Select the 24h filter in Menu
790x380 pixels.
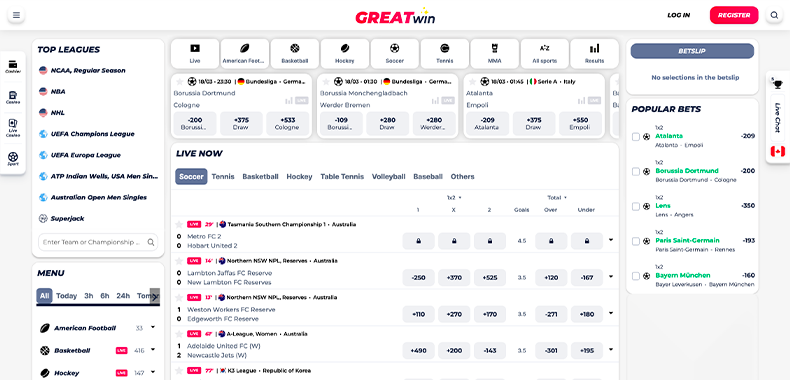pos(123,296)
